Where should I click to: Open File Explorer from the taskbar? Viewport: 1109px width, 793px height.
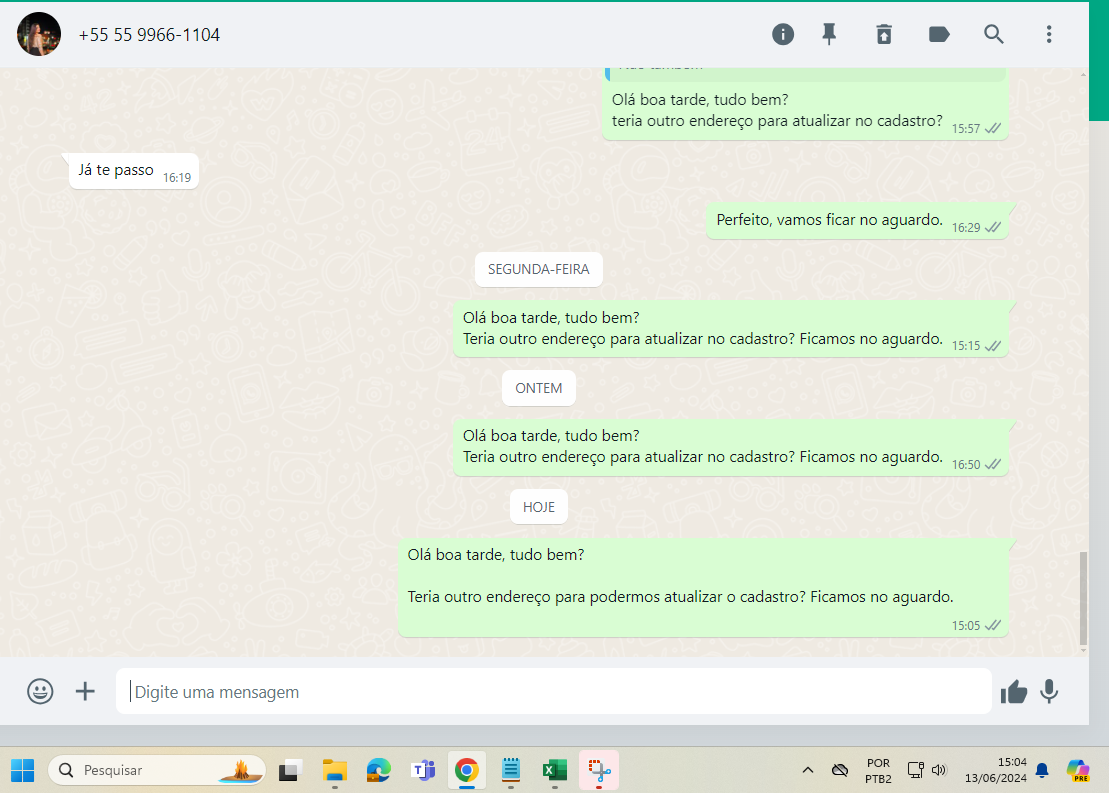[x=335, y=770]
